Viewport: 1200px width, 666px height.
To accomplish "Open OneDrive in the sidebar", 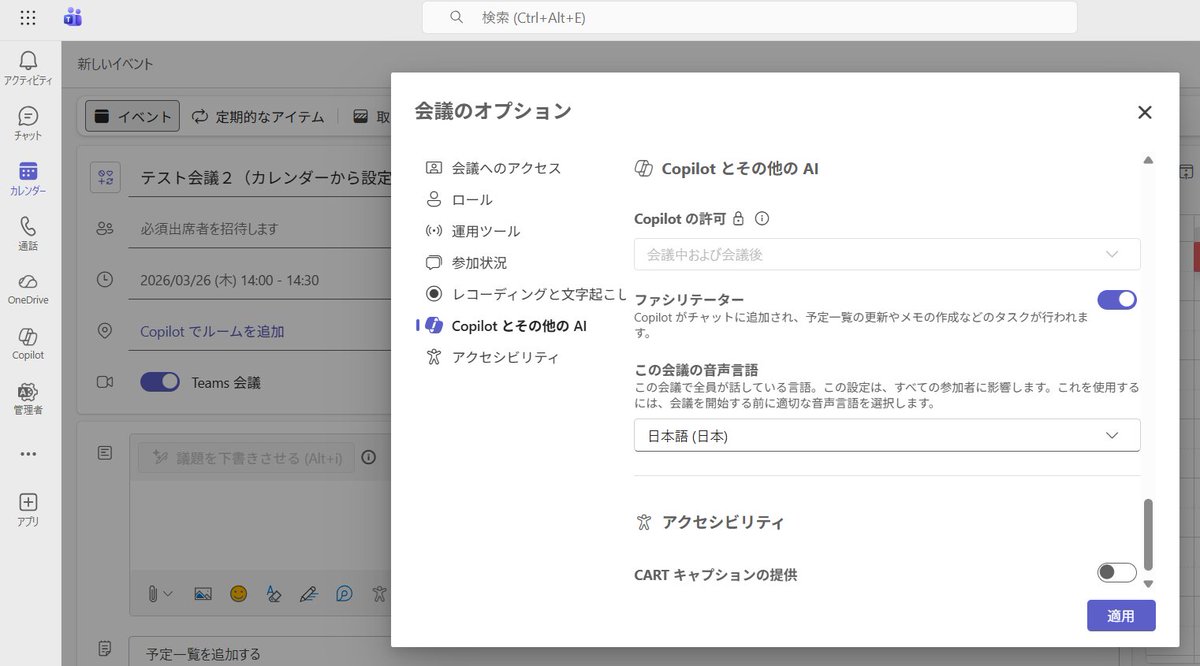I will [28, 288].
